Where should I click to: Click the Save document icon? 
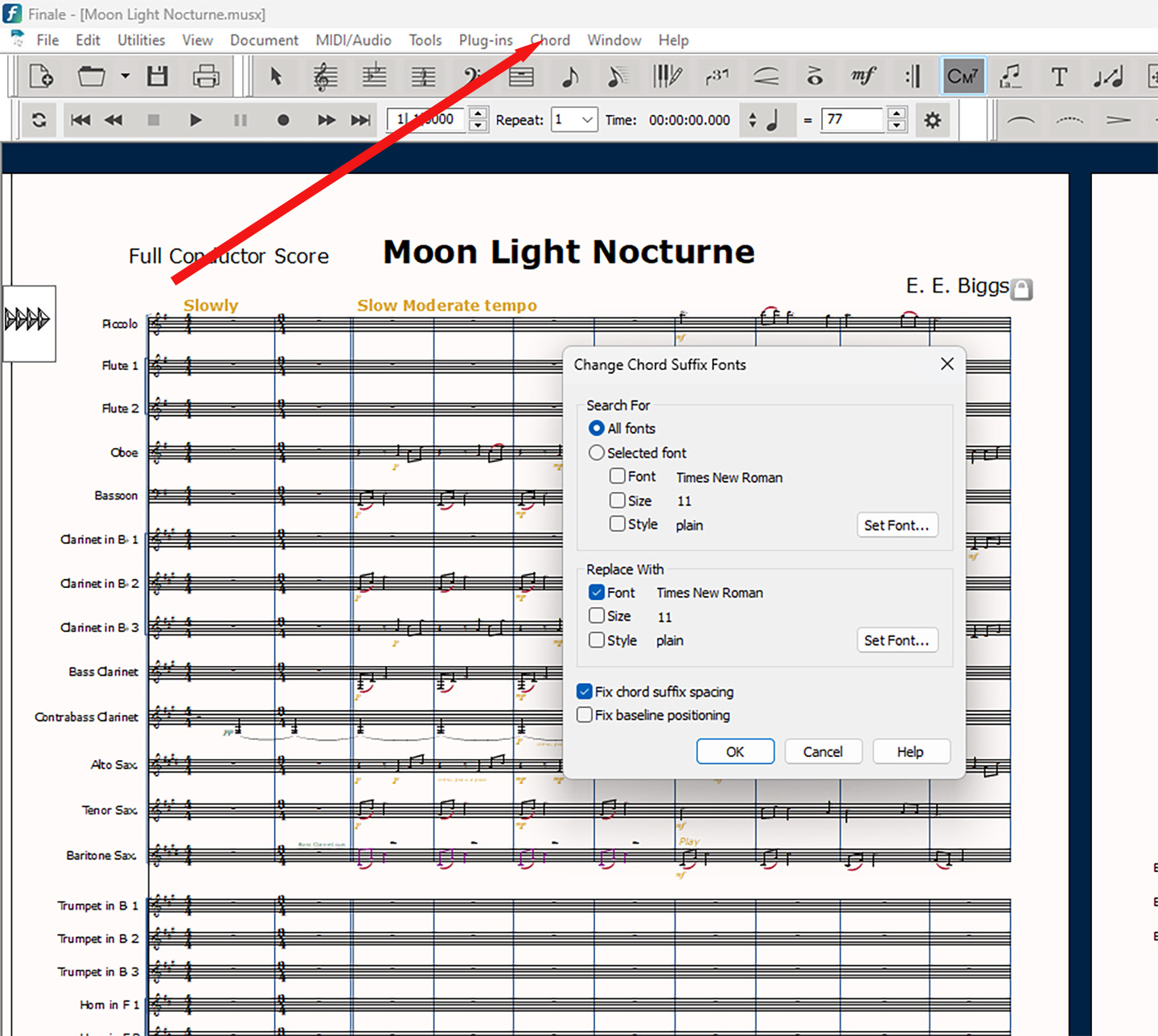(x=158, y=77)
